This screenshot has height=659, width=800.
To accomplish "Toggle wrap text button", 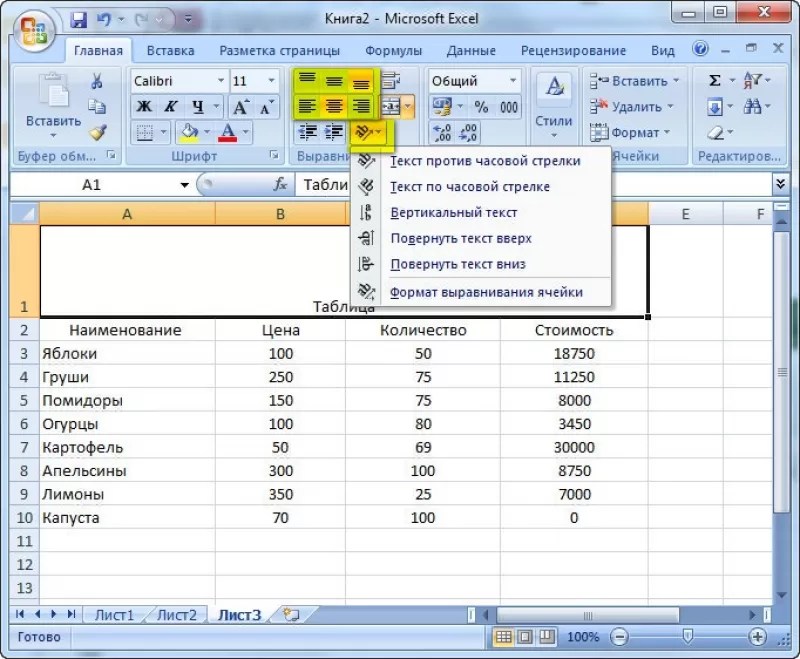I will [391, 80].
